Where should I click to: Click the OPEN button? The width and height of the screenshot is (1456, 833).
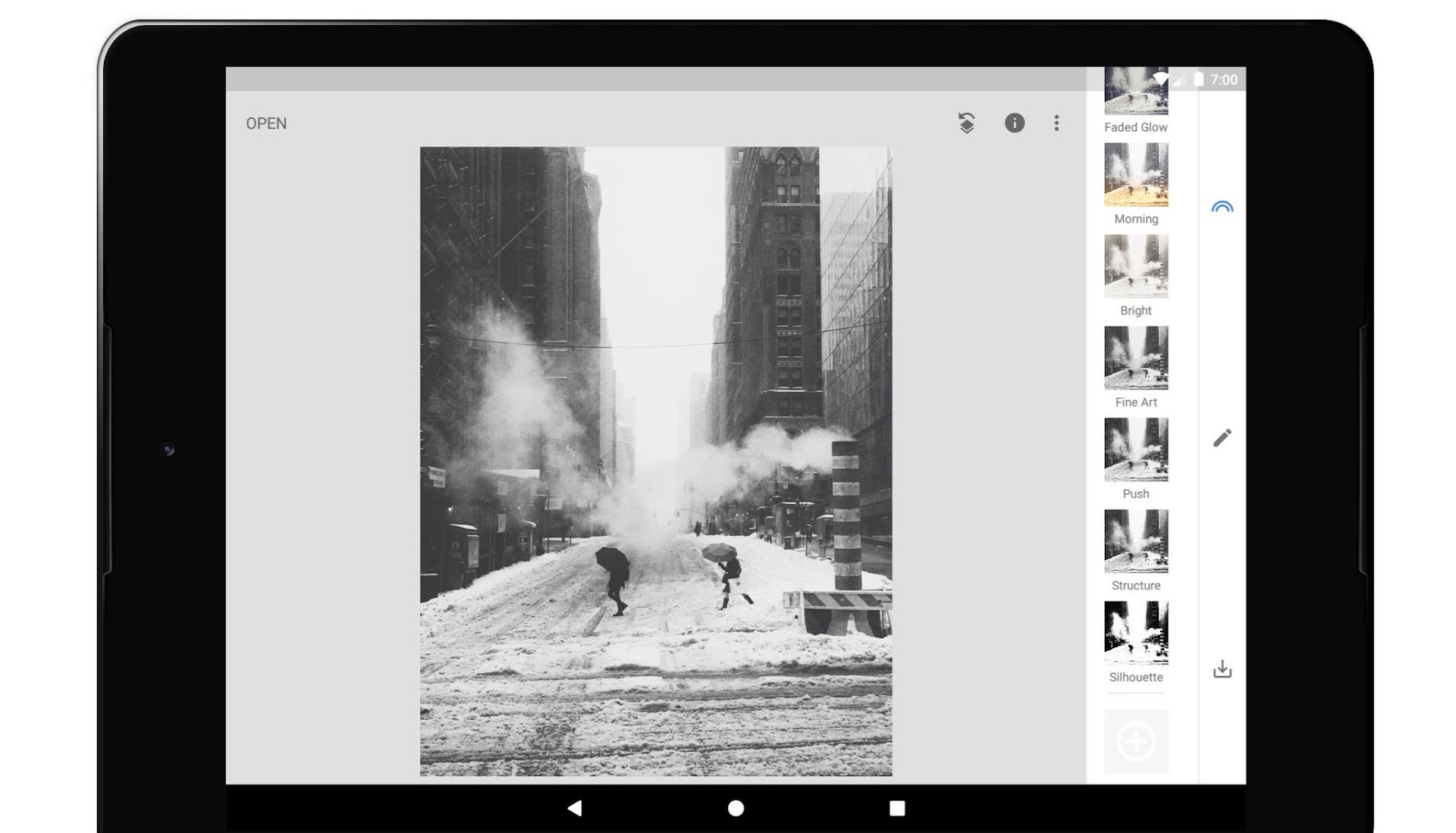(266, 124)
